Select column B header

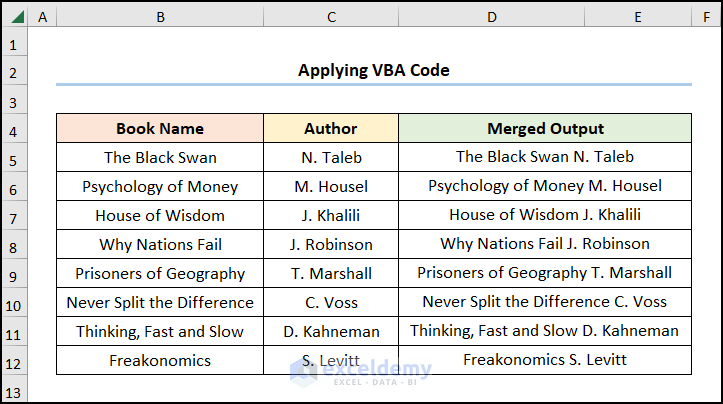[160, 17]
